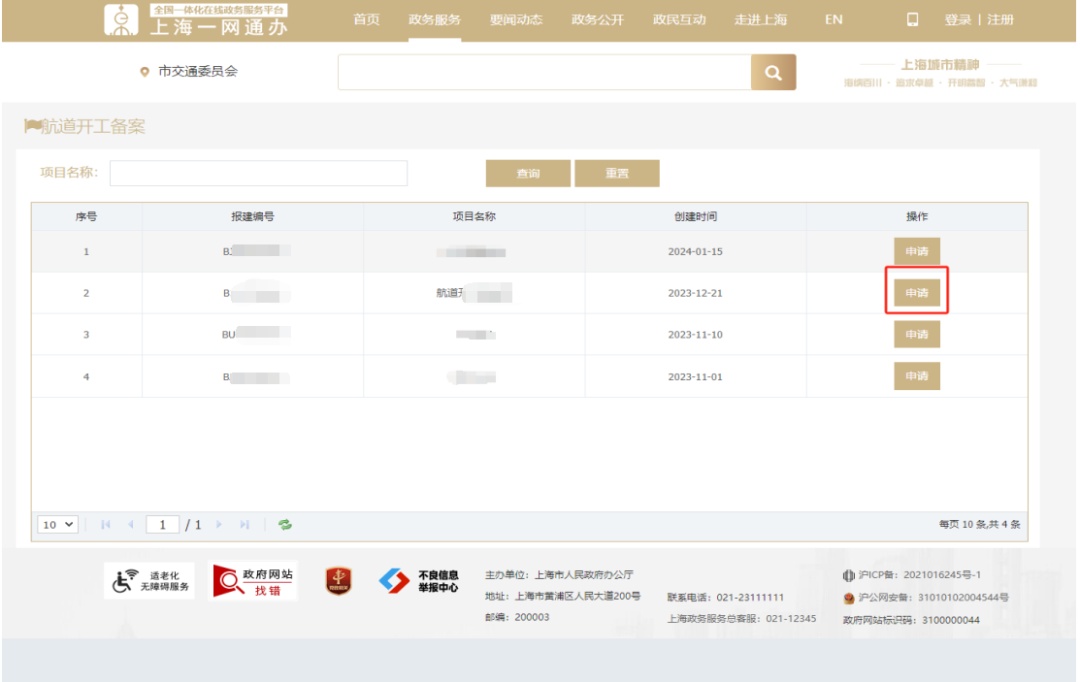Focus the 项目名称 input field
The height and width of the screenshot is (682, 1080).
[x=258, y=174]
